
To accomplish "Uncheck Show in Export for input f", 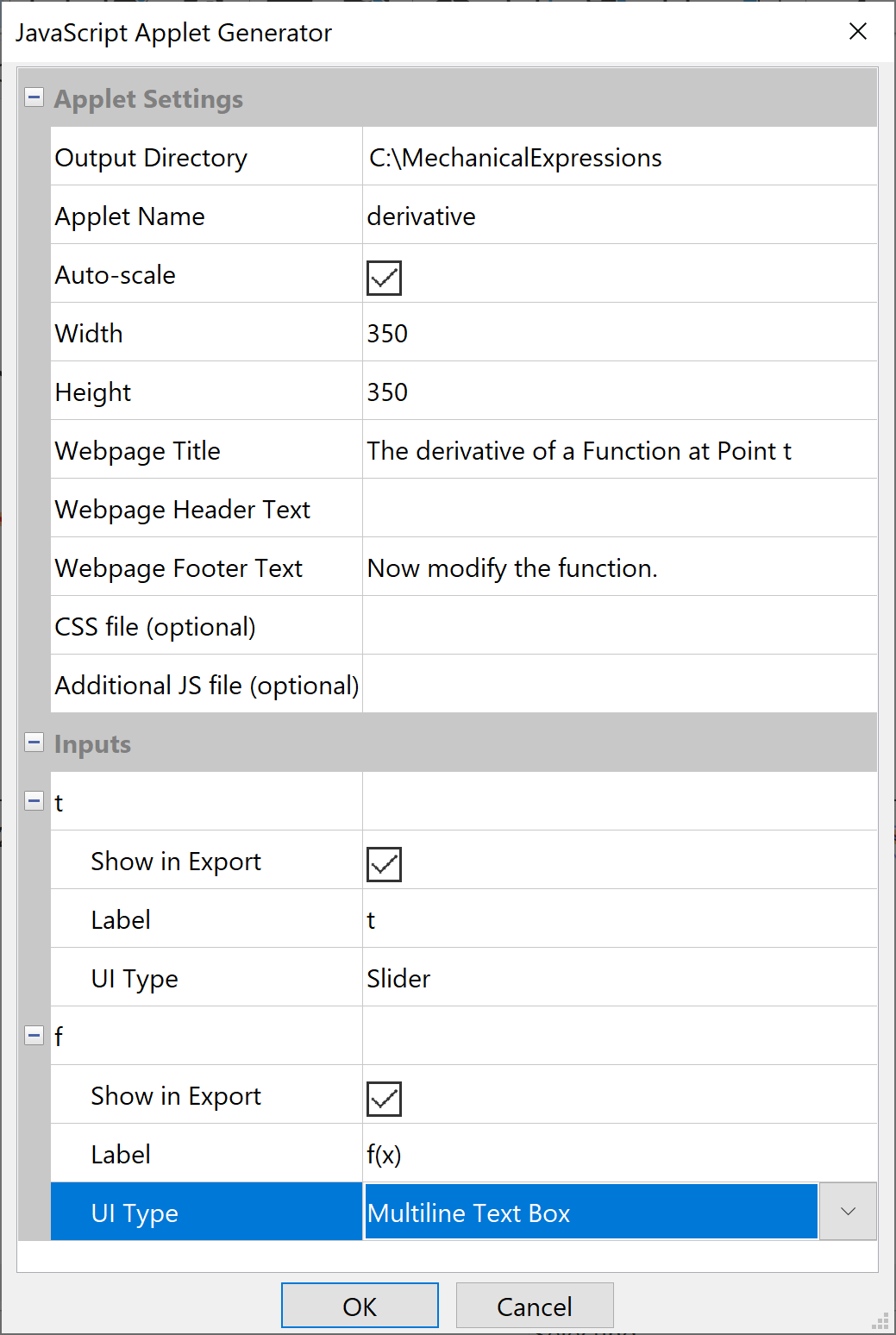I will click(384, 1099).
